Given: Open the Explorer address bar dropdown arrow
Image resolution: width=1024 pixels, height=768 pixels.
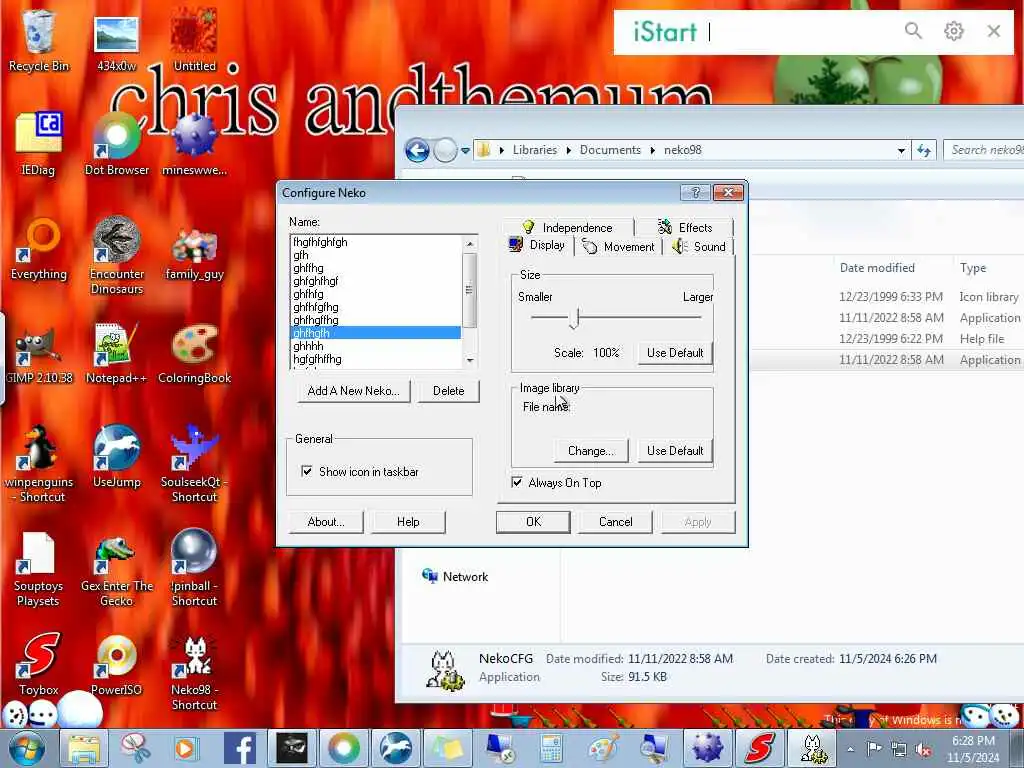Looking at the screenshot, I should (901, 150).
